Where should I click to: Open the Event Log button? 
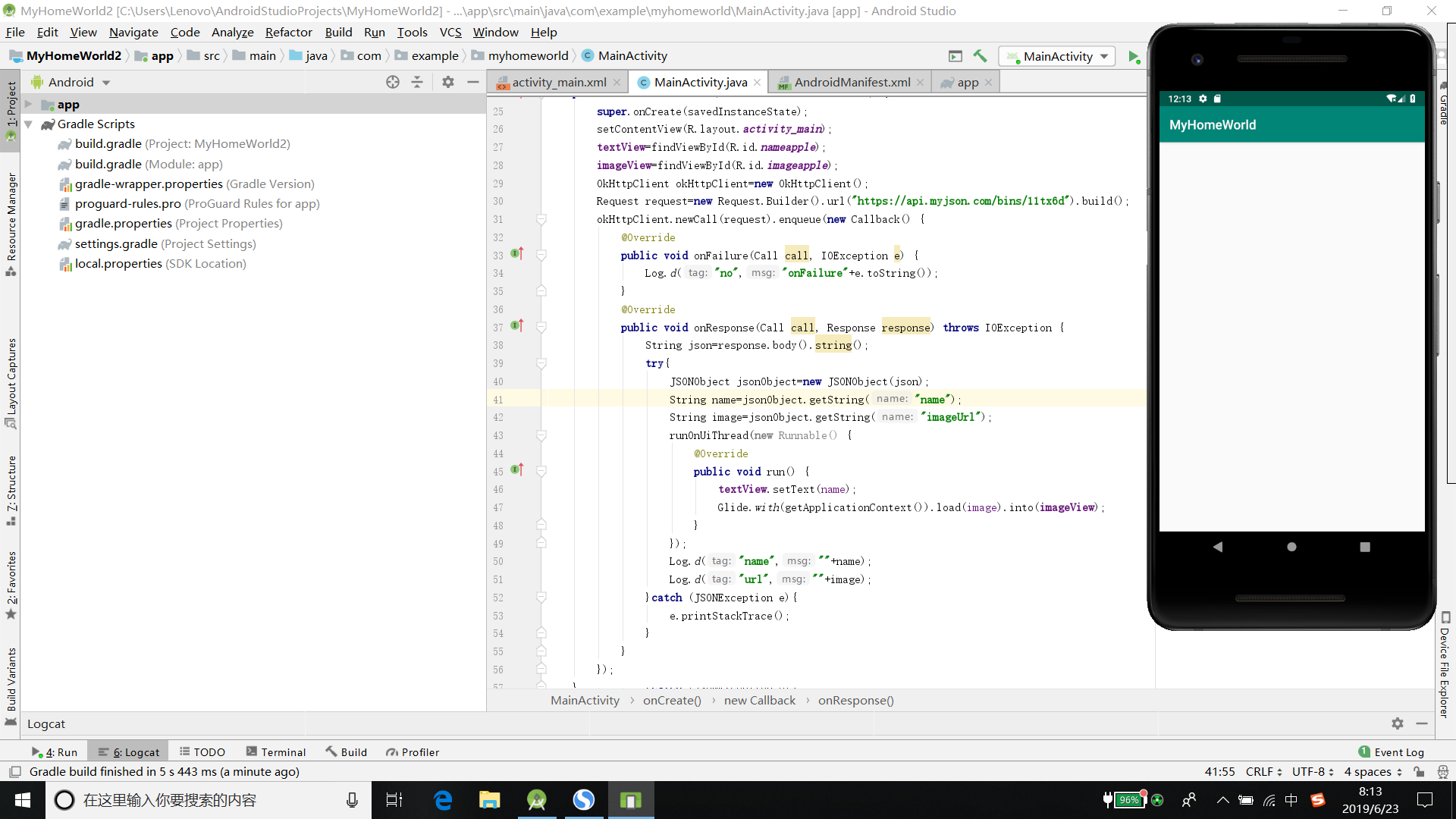(x=1391, y=752)
